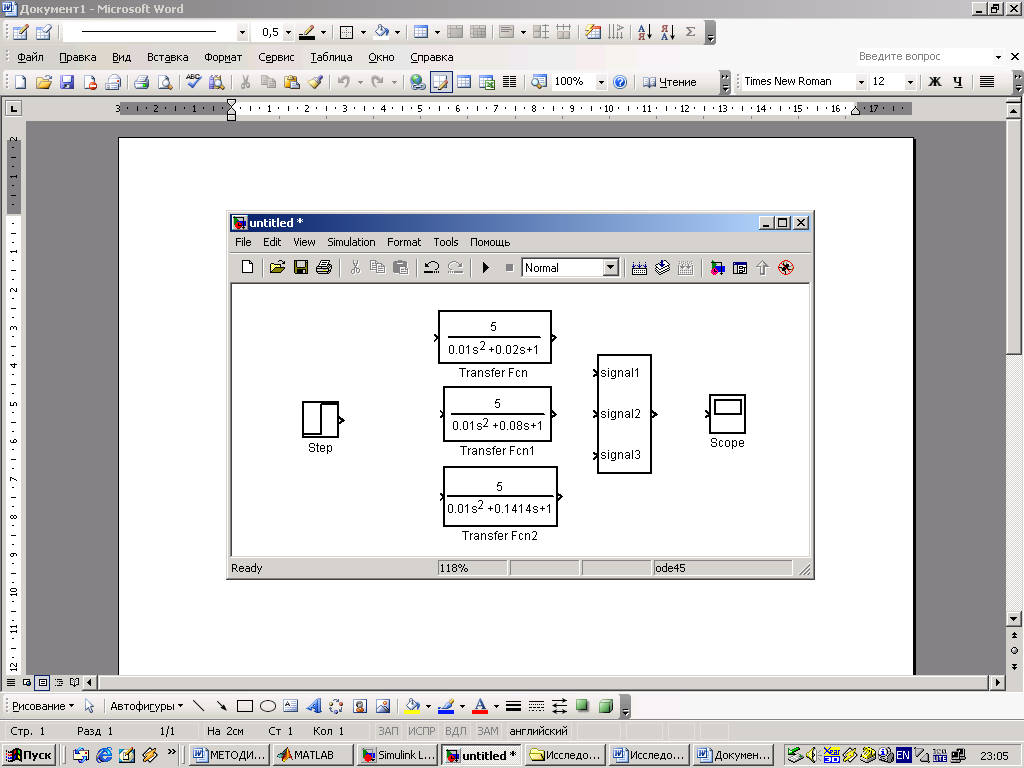The image size is (1024, 768).
Task: Select the Oval drawing tool
Action: [x=268, y=706]
